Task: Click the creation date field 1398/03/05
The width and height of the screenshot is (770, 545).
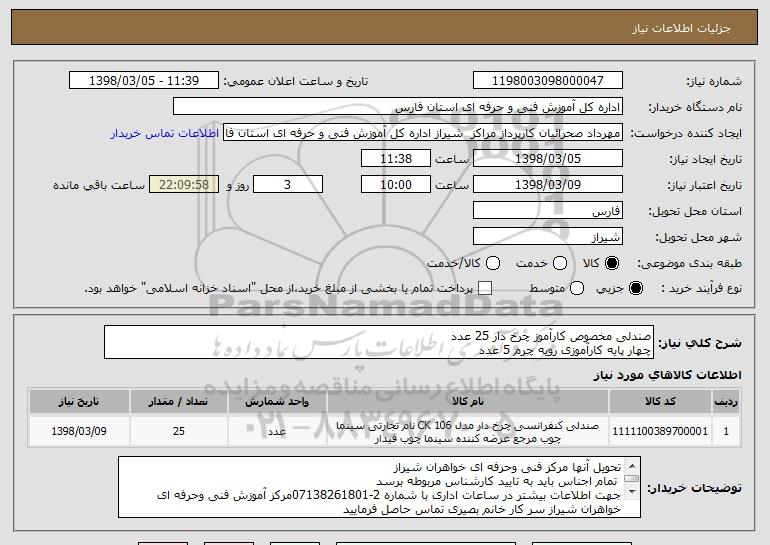Action: click(548, 159)
